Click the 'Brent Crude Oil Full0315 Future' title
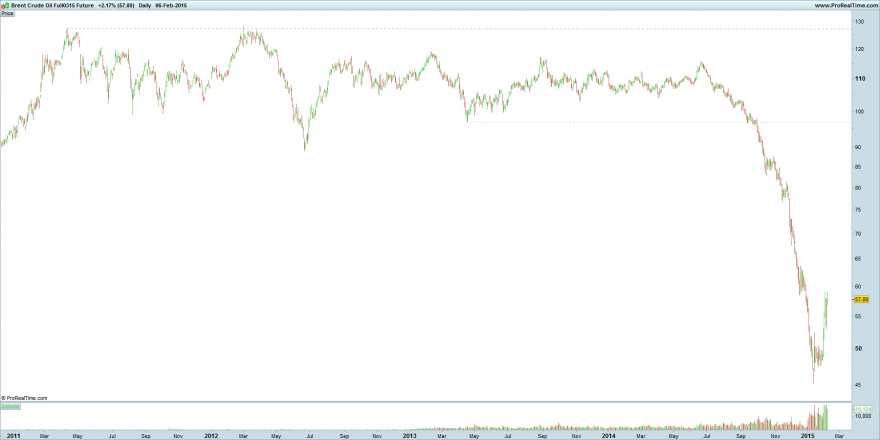This screenshot has width=880, height=440. click(x=52, y=5)
